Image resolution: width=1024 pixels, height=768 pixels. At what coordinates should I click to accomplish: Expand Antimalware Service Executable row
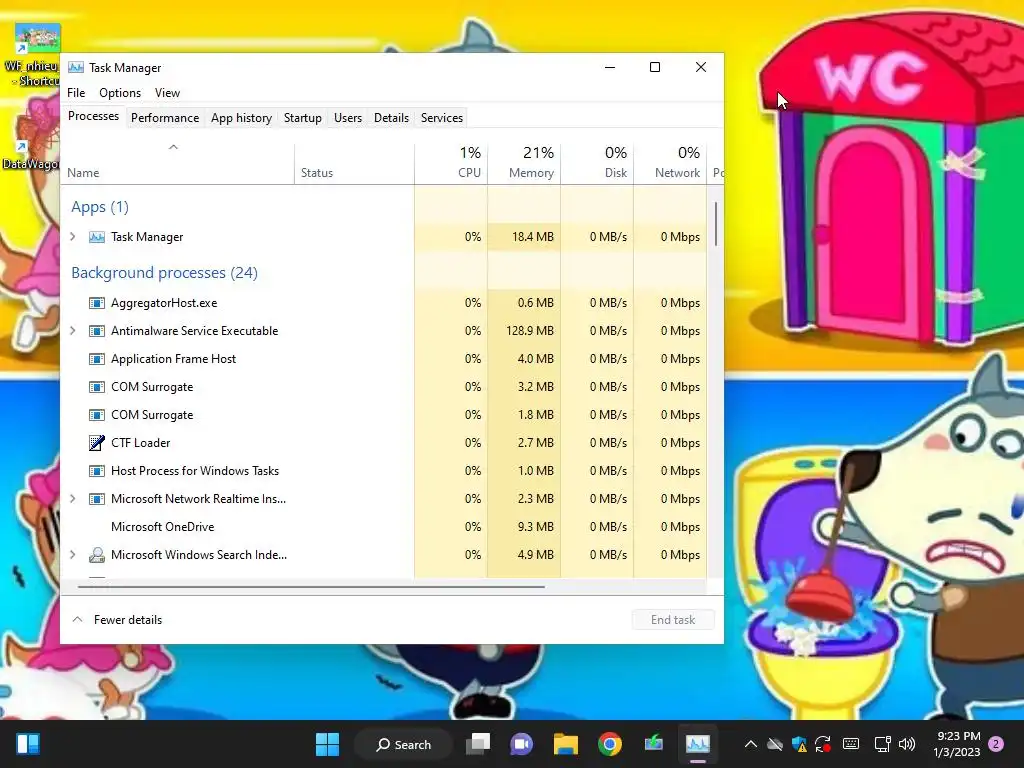pos(73,331)
